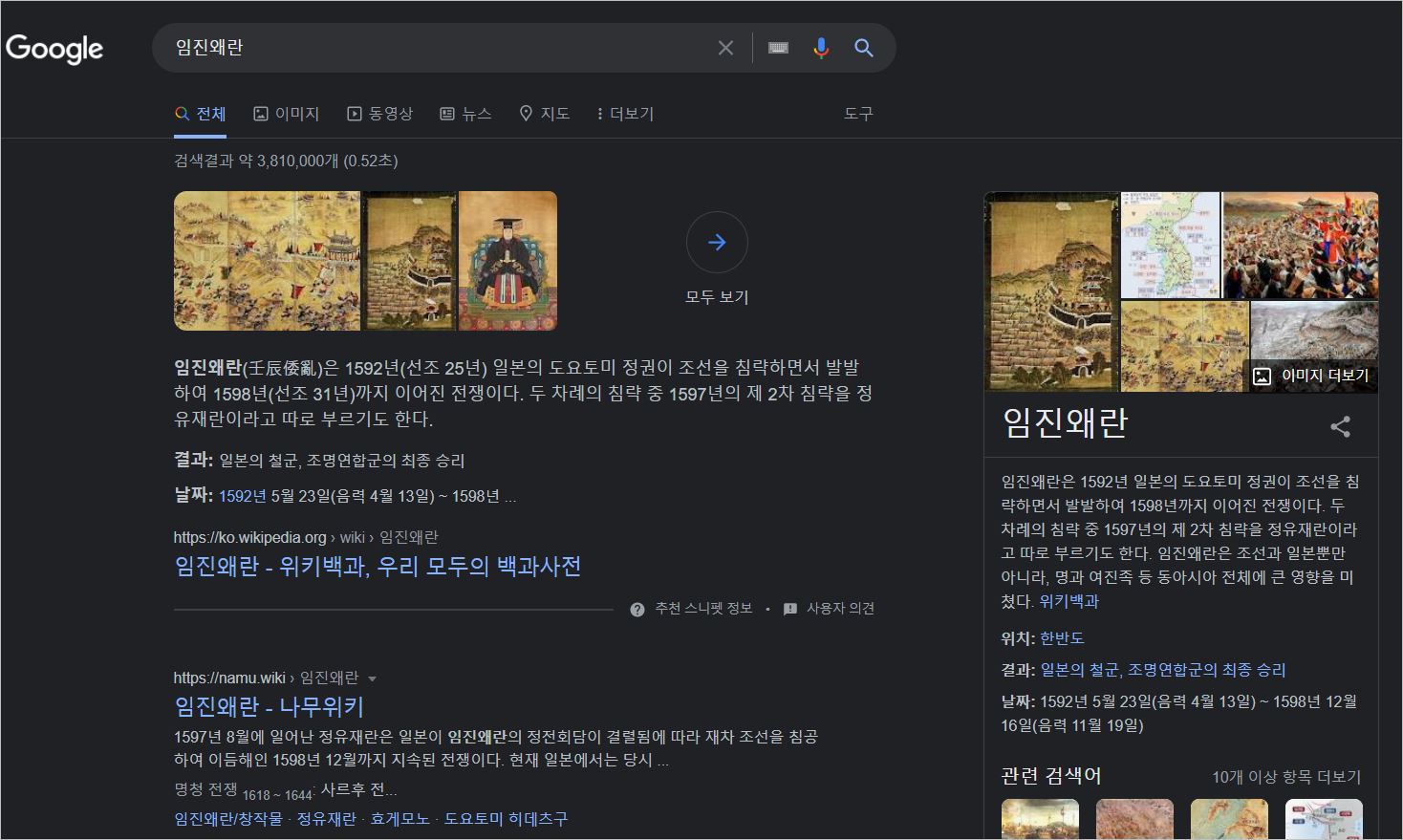This screenshot has width=1403, height=840.
Task: Open the 도구 search tools
Action: (x=858, y=114)
